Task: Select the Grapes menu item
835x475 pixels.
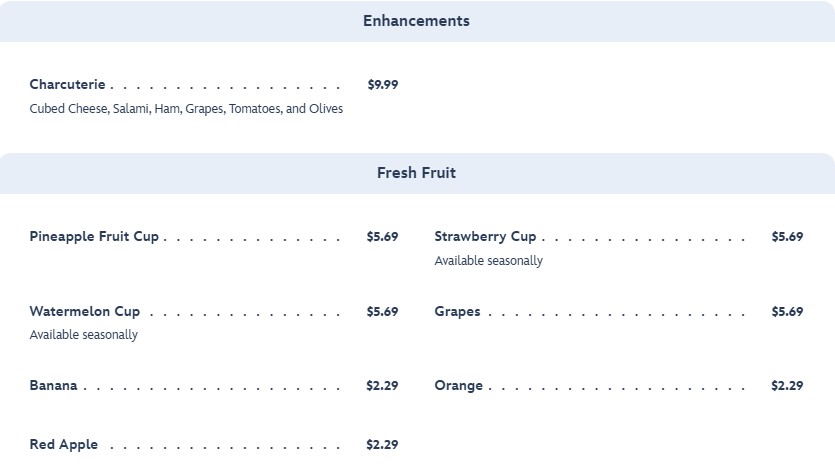Action: (457, 312)
